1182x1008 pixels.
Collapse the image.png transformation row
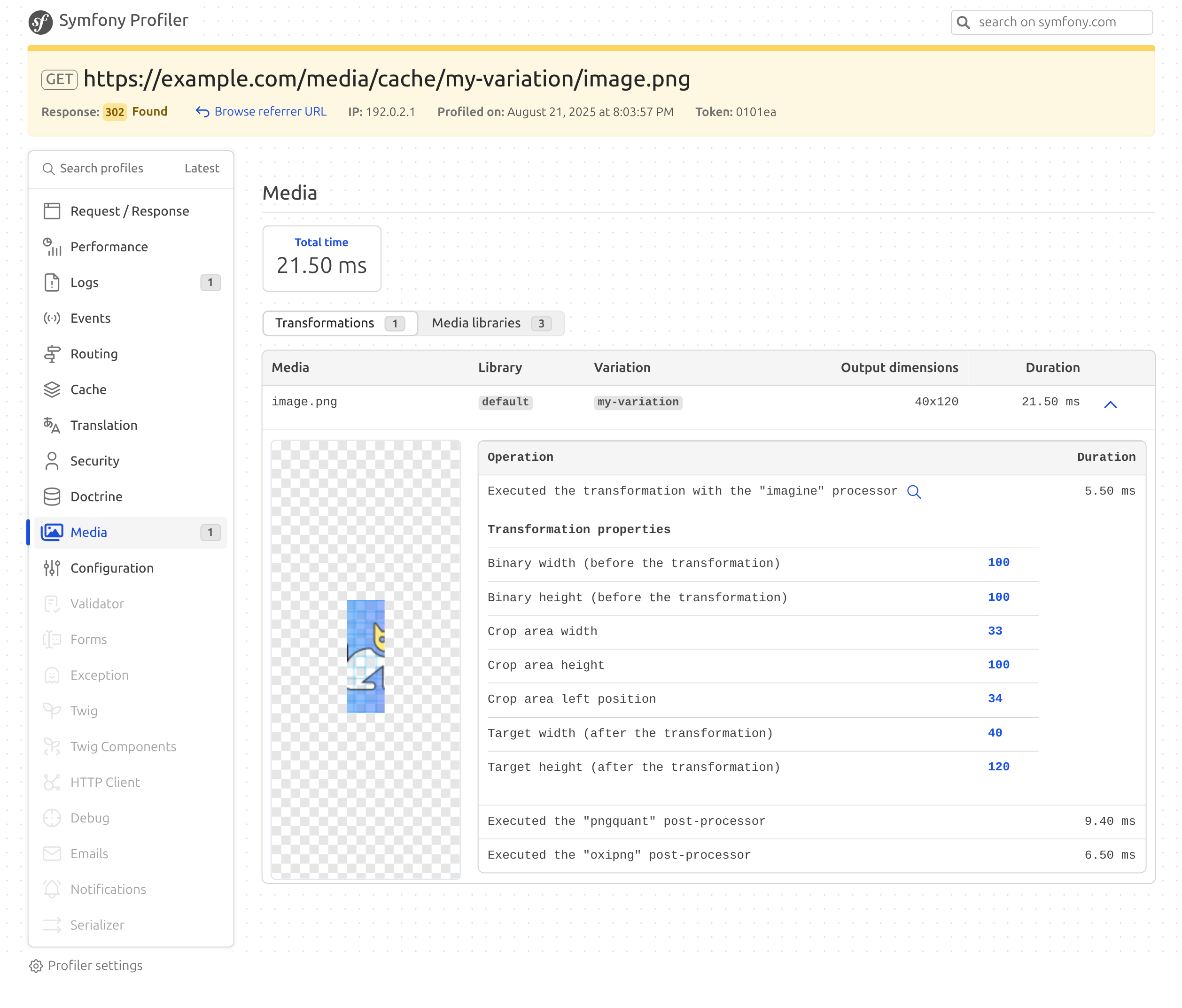click(1110, 404)
